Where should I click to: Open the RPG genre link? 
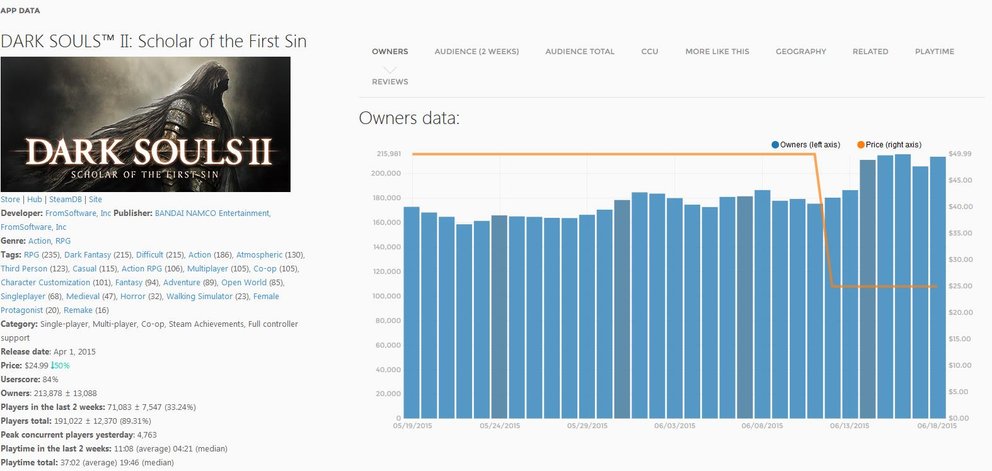[x=63, y=241]
